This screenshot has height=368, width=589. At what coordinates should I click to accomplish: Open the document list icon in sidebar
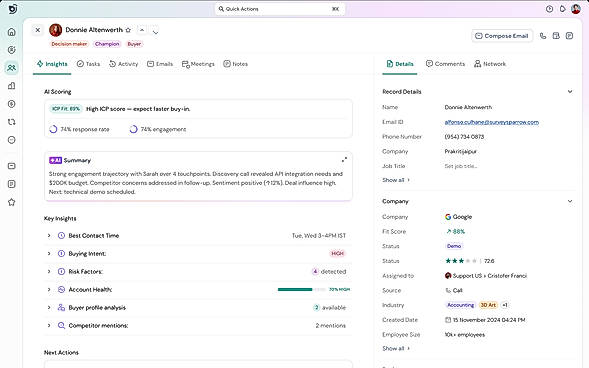coord(12,184)
